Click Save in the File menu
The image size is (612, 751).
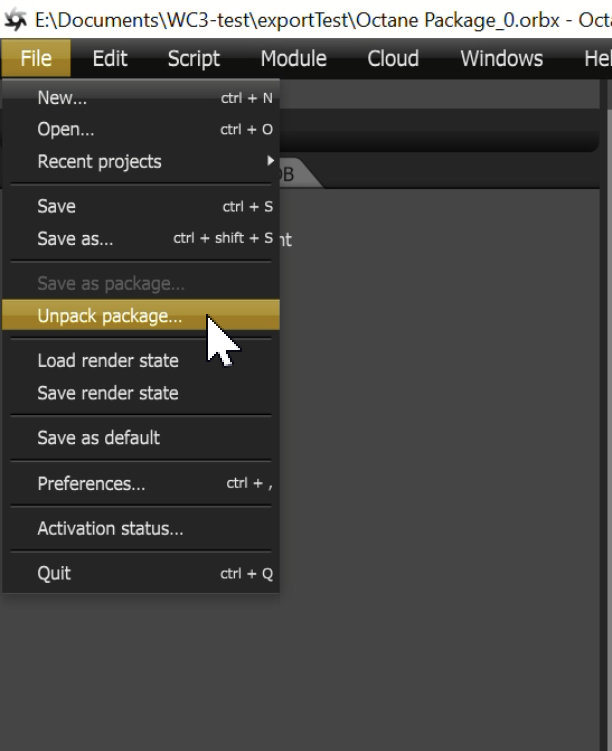tap(56, 206)
